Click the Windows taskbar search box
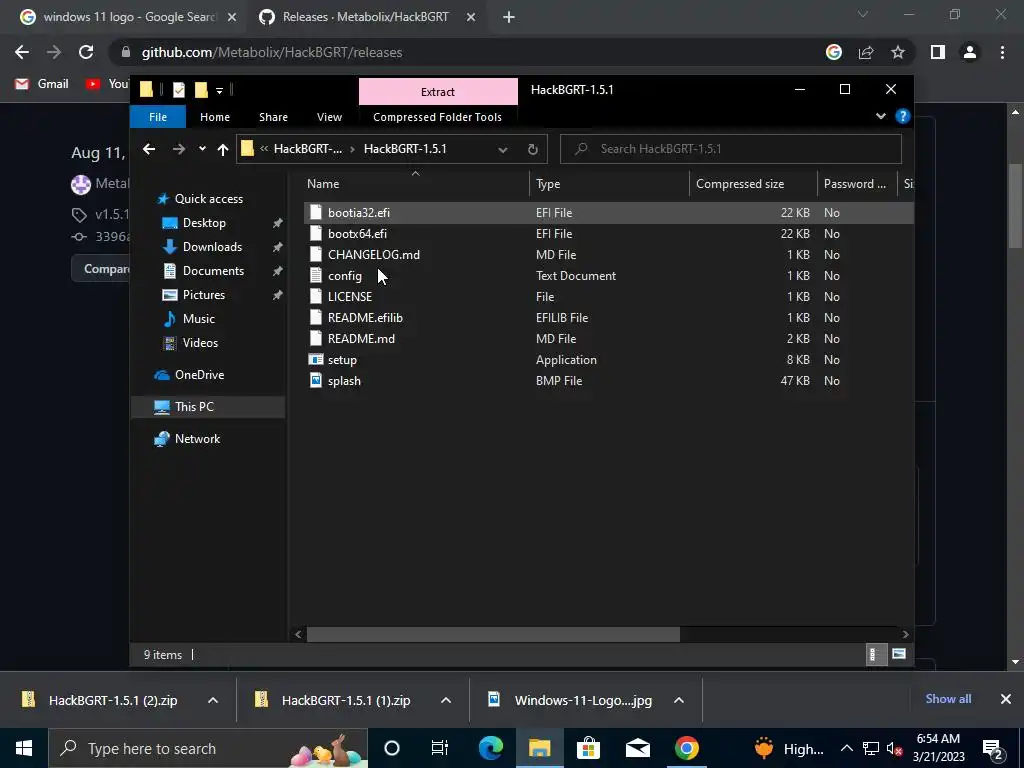This screenshot has height=768, width=1024. tap(208, 748)
